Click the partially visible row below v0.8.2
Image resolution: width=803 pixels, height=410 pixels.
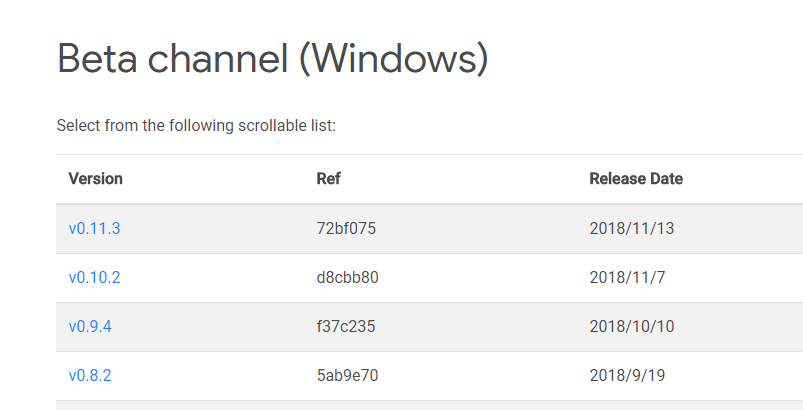pyautogui.click(x=429, y=405)
